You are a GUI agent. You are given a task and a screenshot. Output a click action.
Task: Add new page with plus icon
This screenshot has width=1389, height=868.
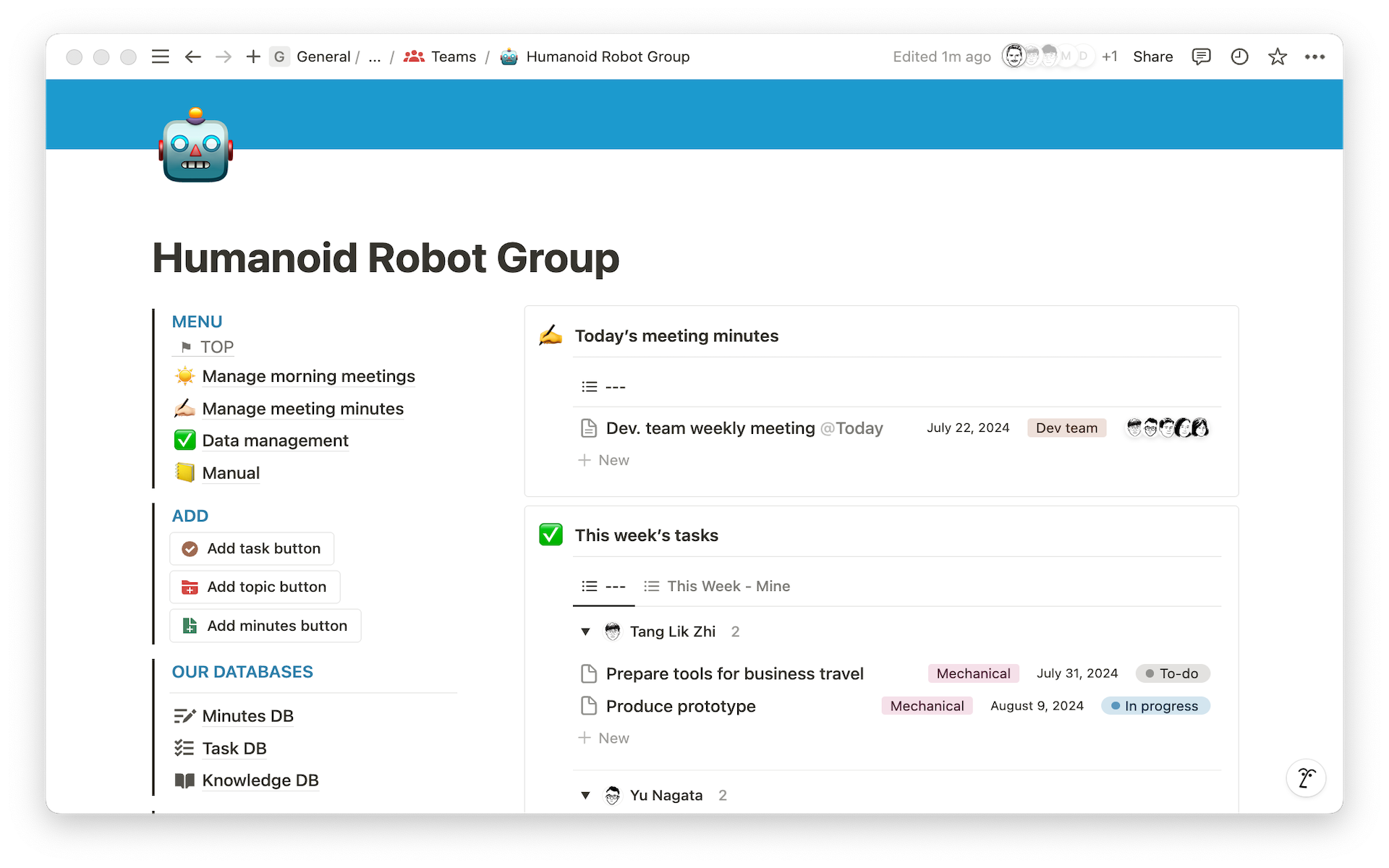tap(252, 56)
